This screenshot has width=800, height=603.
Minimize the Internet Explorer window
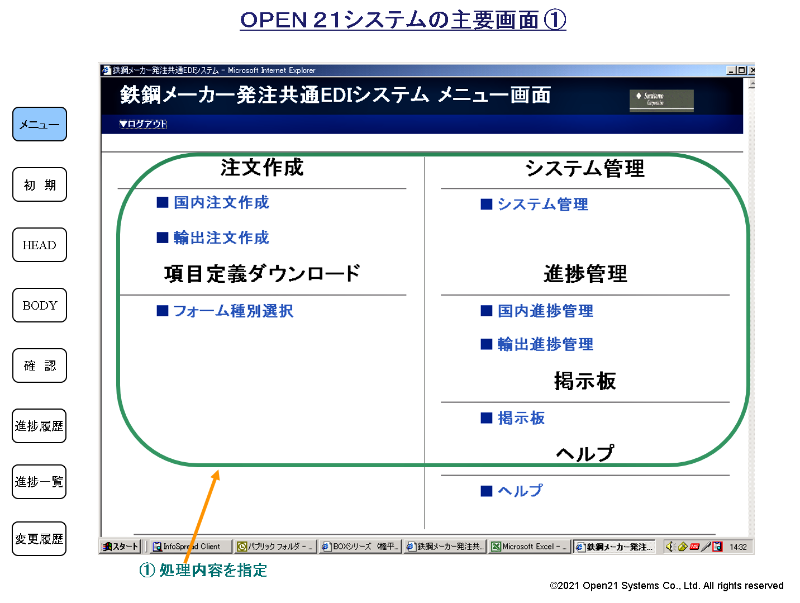(731, 70)
